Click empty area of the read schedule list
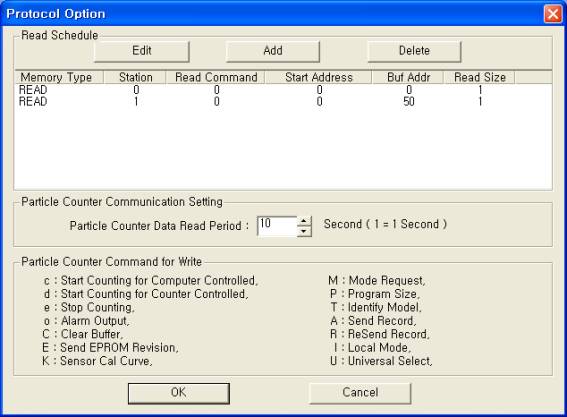 (x=283, y=148)
